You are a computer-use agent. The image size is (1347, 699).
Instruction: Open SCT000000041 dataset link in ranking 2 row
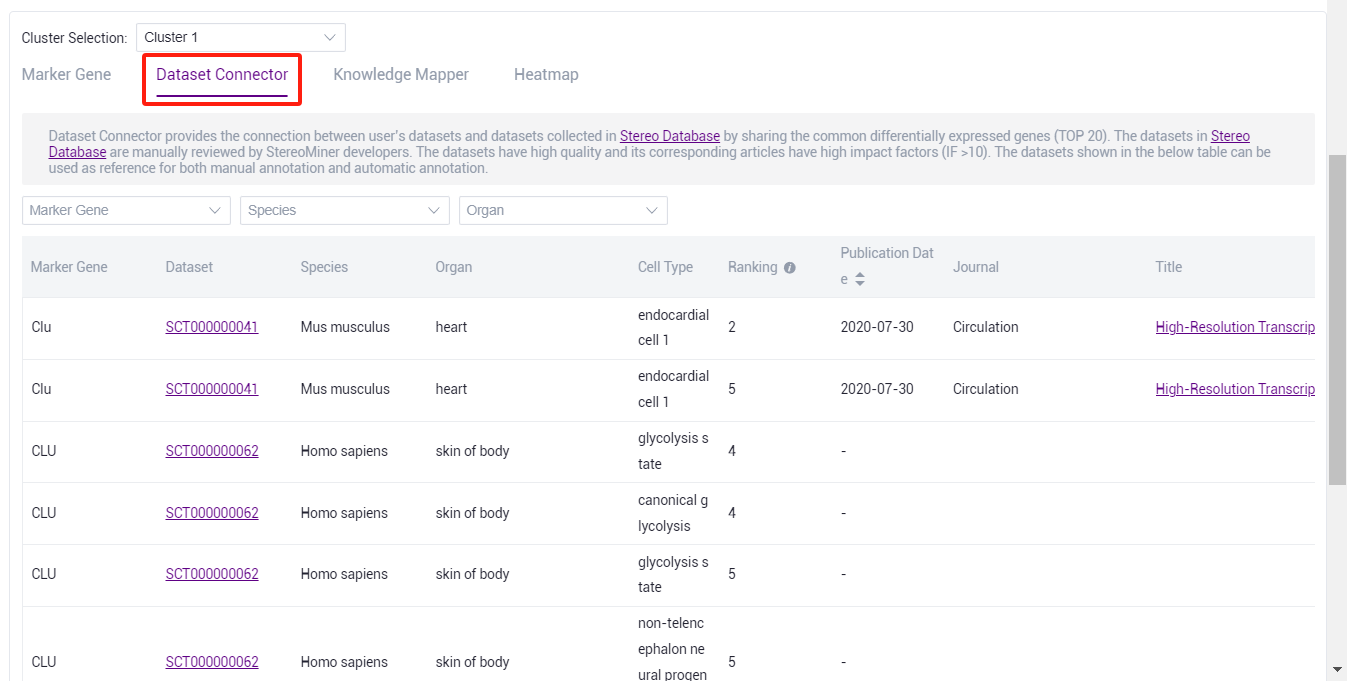pos(212,327)
